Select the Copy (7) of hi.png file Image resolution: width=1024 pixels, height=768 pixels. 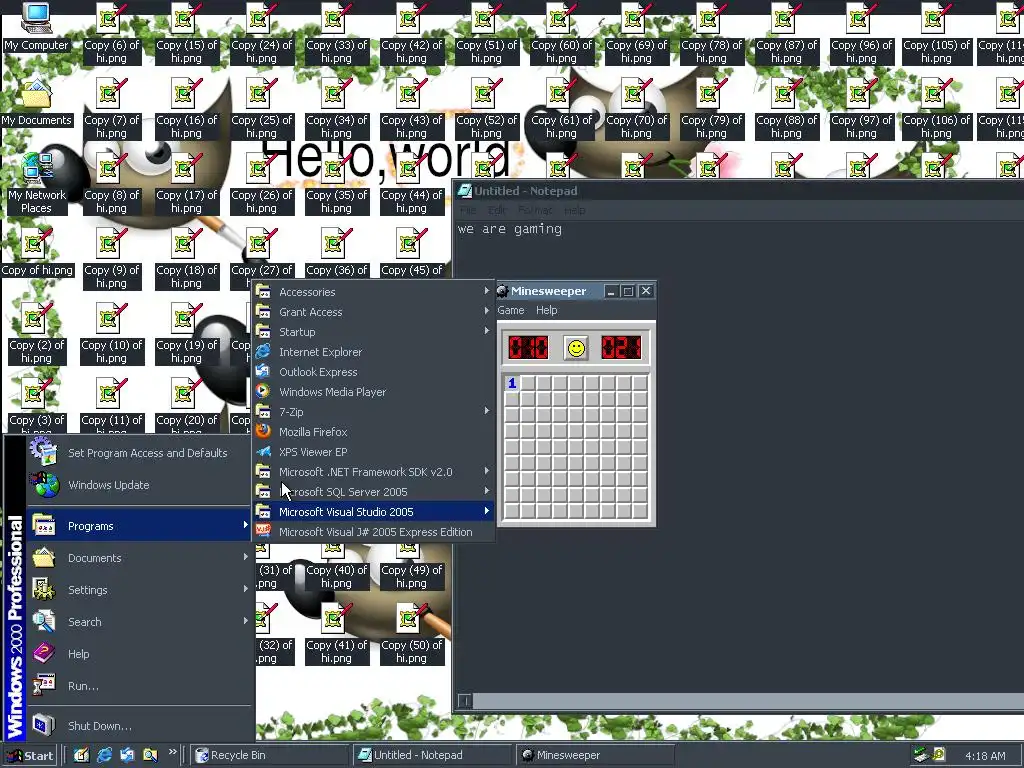tap(111, 108)
